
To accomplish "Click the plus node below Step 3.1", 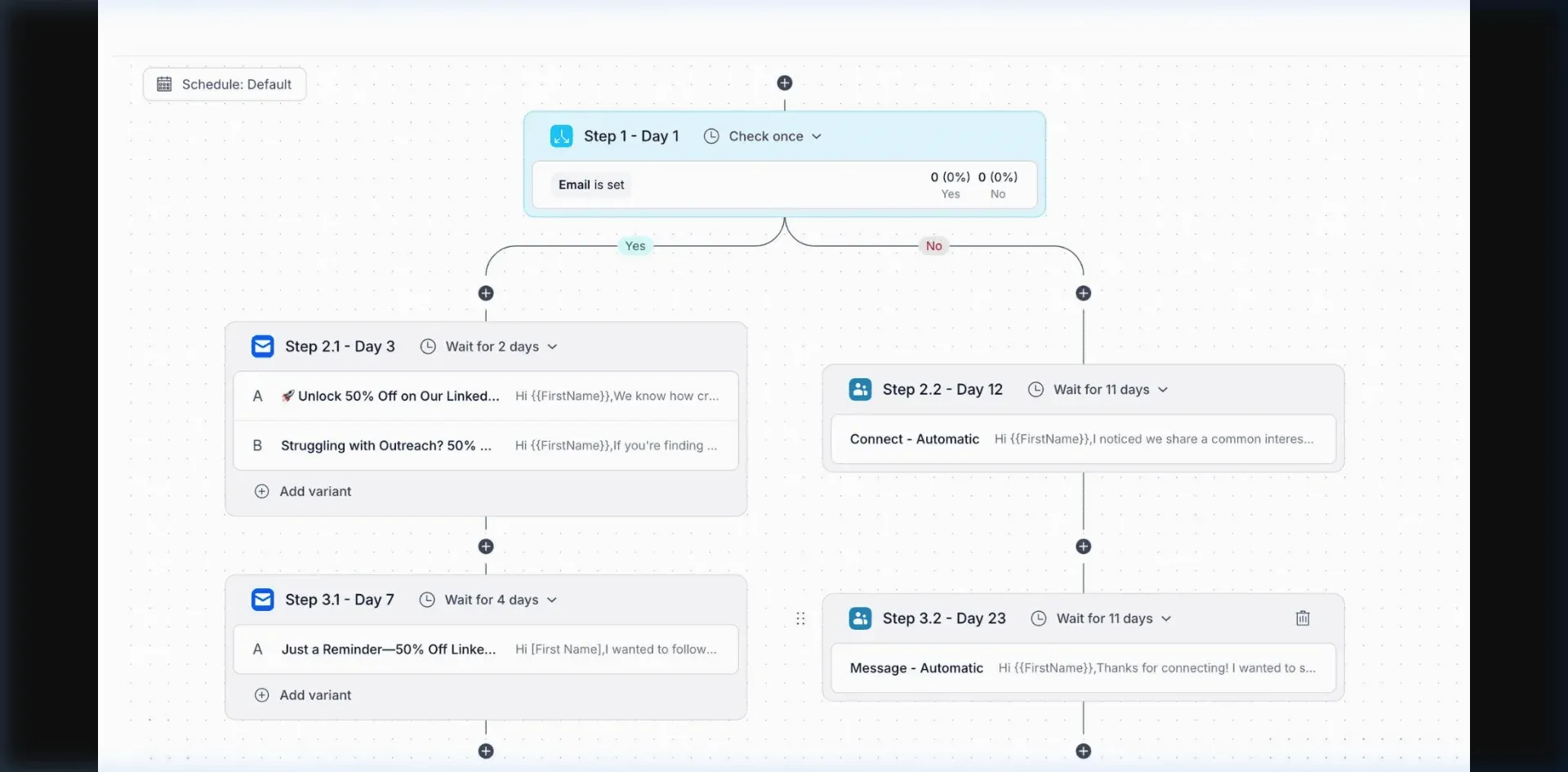I will pyautogui.click(x=486, y=751).
